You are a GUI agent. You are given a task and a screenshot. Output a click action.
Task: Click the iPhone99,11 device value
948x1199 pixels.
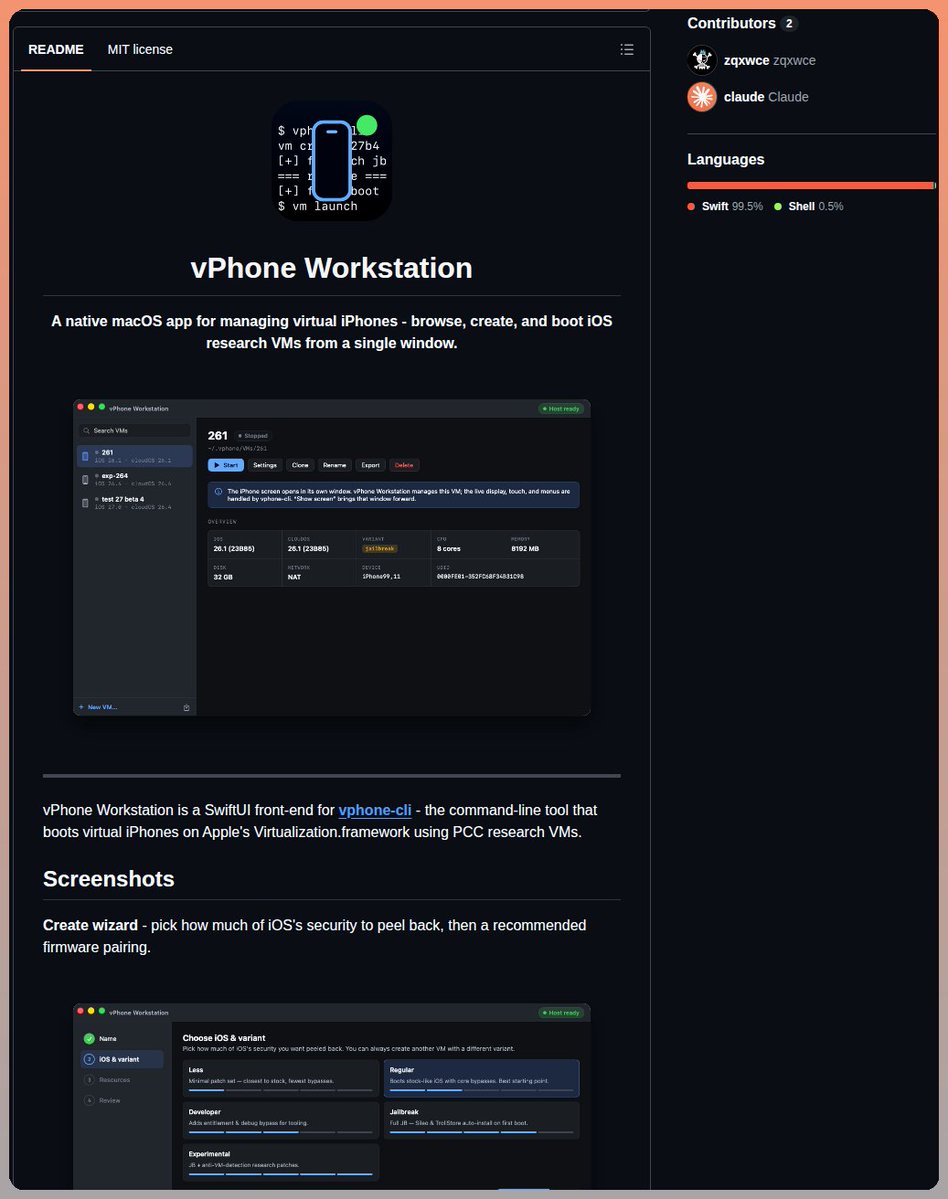pos(381,577)
